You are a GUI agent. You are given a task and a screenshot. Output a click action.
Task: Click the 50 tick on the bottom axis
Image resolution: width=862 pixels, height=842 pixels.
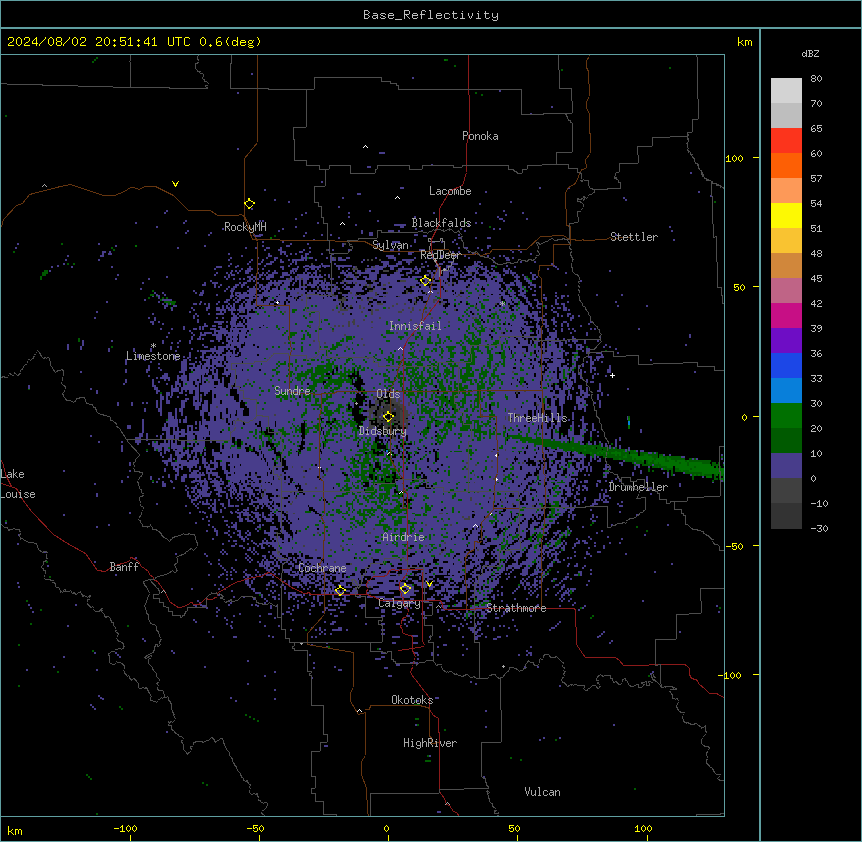click(514, 828)
